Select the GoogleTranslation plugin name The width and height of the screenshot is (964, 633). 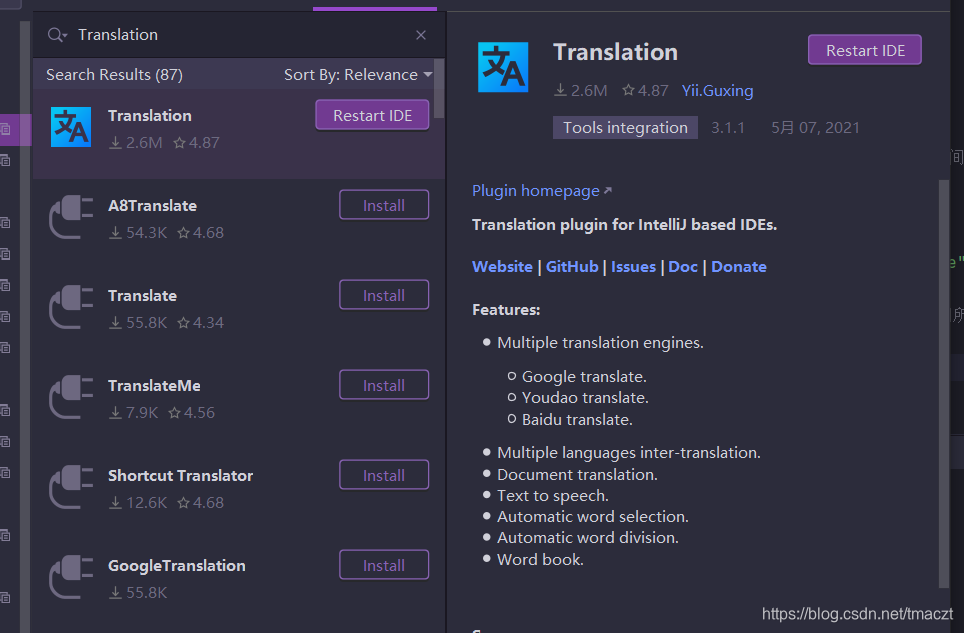pyautogui.click(x=176, y=566)
